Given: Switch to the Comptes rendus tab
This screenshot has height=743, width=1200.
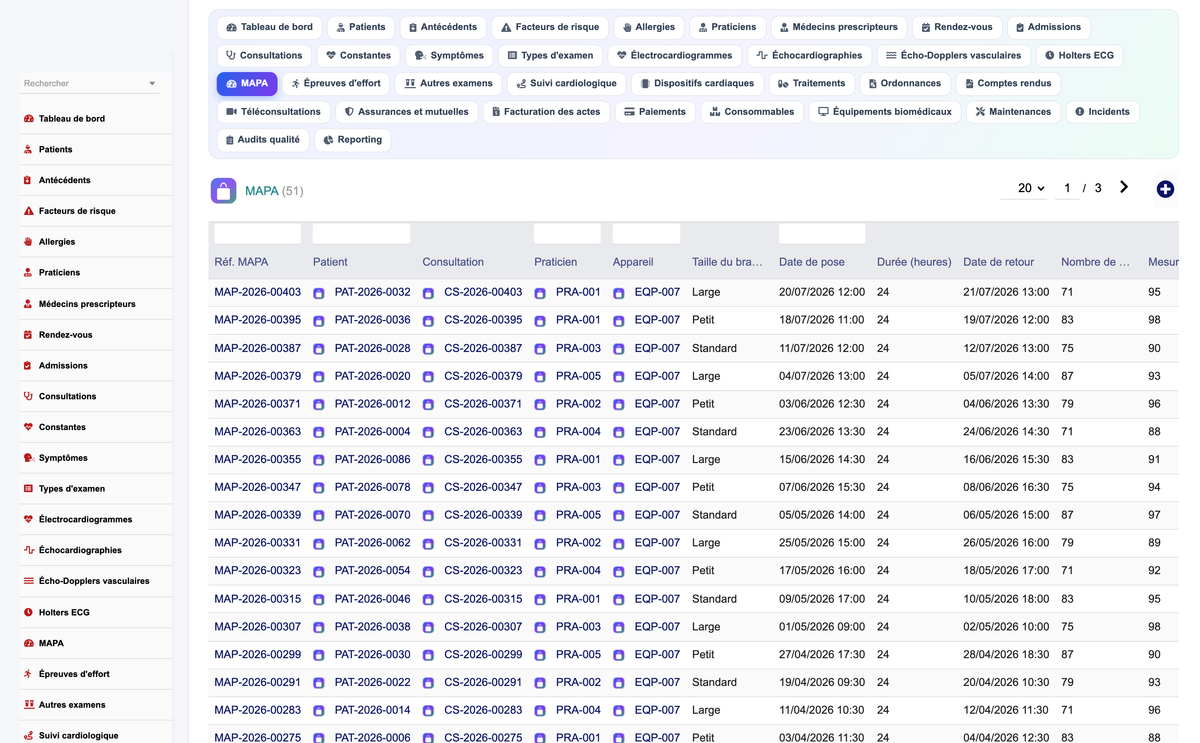Looking at the screenshot, I should pyautogui.click(x=1007, y=84).
